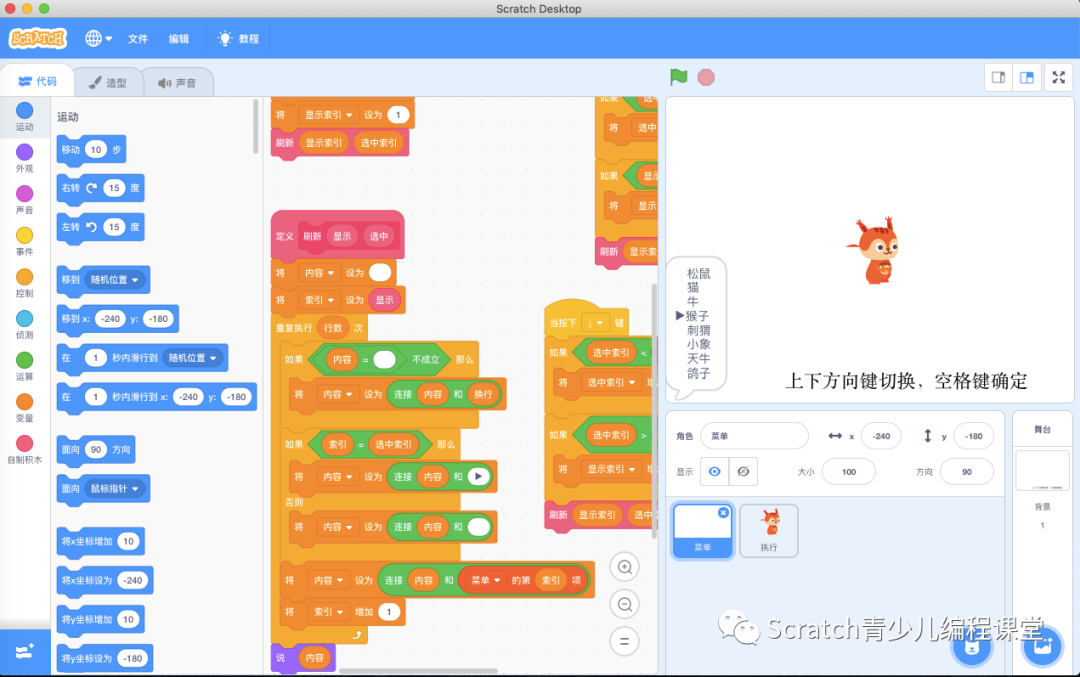
Task: Edit the sprite 大小 size value 100
Action: coord(848,471)
